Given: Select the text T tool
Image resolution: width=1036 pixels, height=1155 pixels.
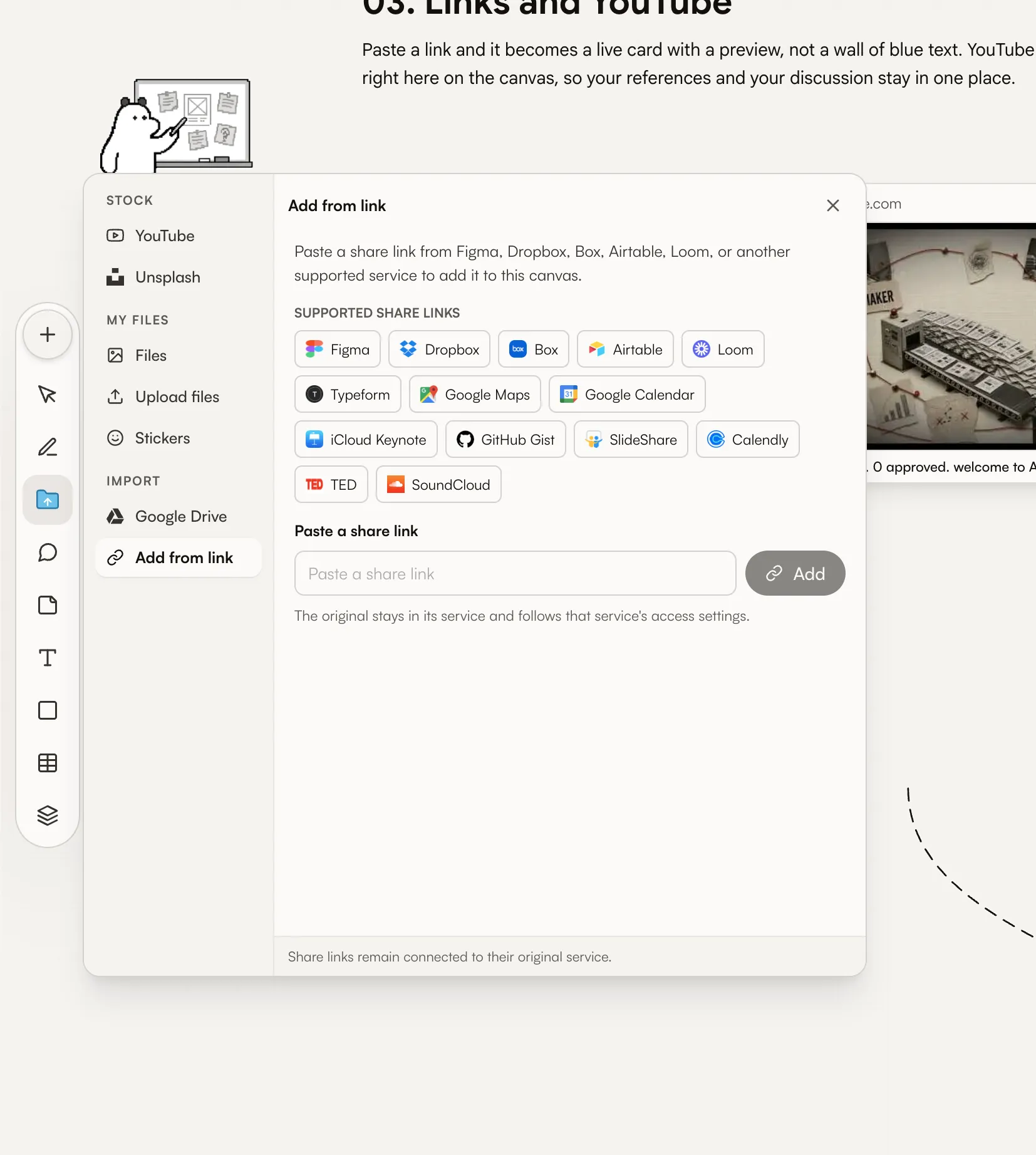Looking at the screenshot, I should (48, 658).
